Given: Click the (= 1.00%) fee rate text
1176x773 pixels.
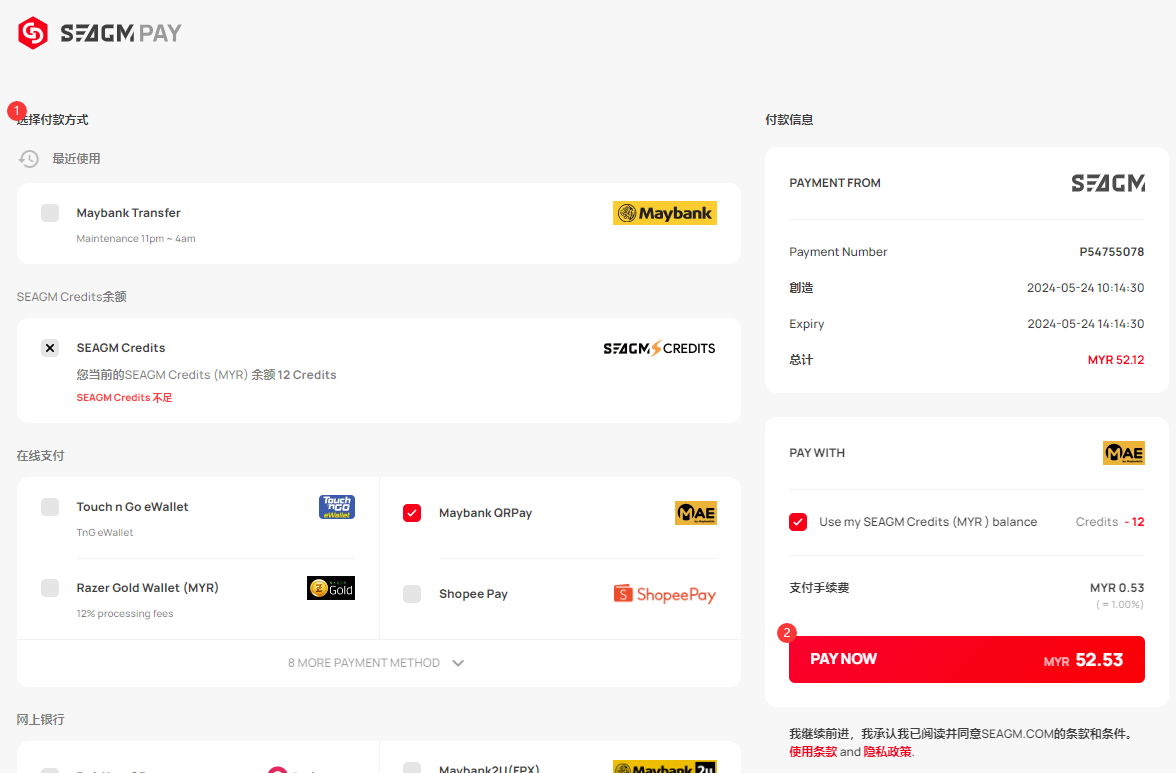Looking at the screenshot, I should tap(1120, 604).
